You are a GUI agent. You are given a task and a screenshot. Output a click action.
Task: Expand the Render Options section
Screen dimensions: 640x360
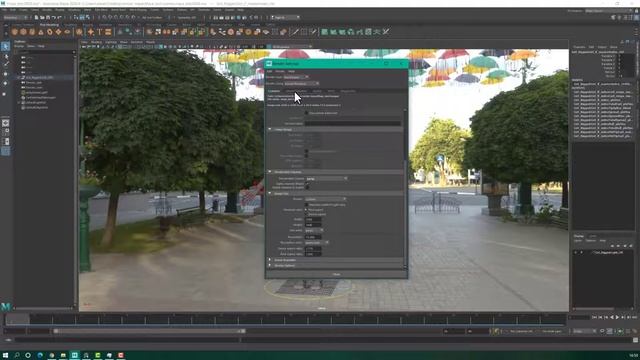coord(269,265)
